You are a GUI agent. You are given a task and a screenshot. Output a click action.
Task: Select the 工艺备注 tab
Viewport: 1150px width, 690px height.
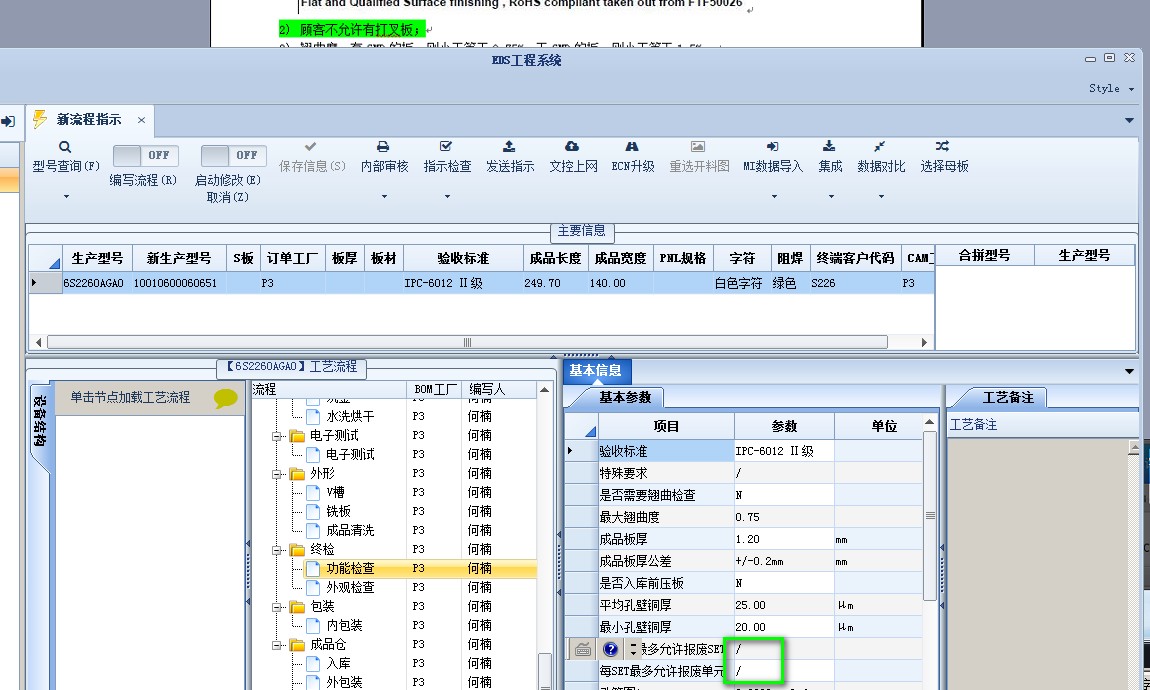[x=1008, y=397]
